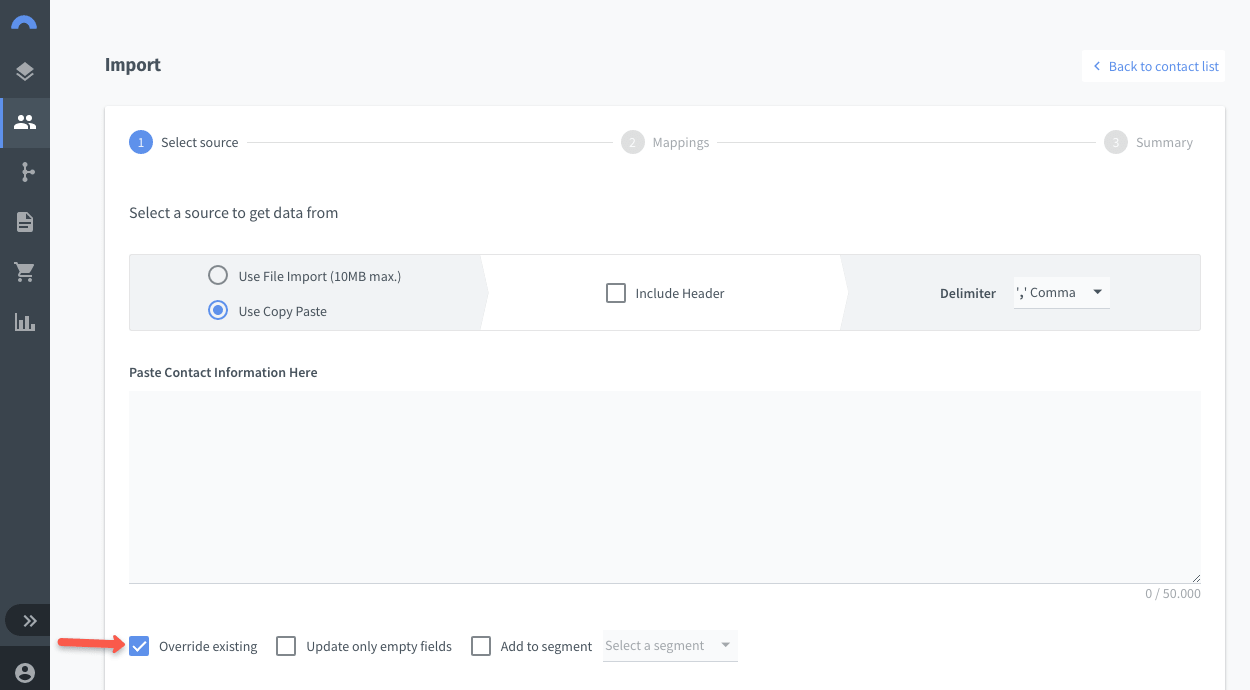Select the Use File Import radio option
The image size is (1250, 690).
click(x=217, y=275)
